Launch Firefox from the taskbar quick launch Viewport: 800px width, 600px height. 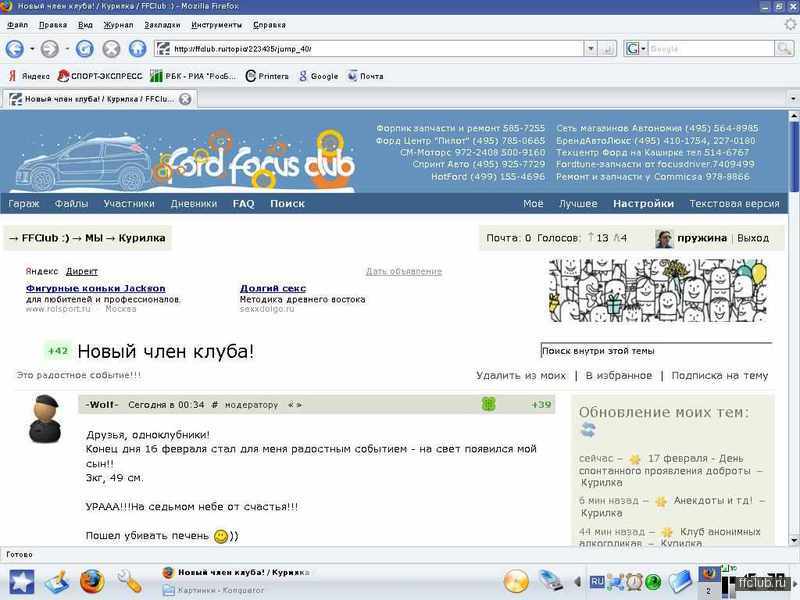coord(91,580)
